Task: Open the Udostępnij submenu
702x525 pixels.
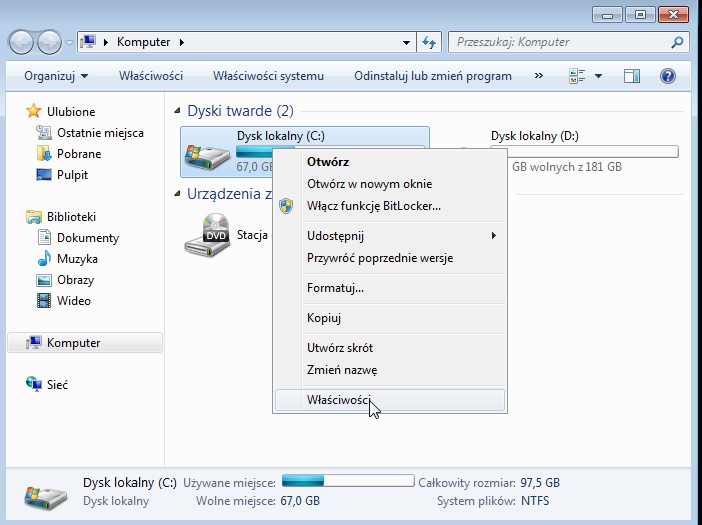Action: click(x=390, y=236)
